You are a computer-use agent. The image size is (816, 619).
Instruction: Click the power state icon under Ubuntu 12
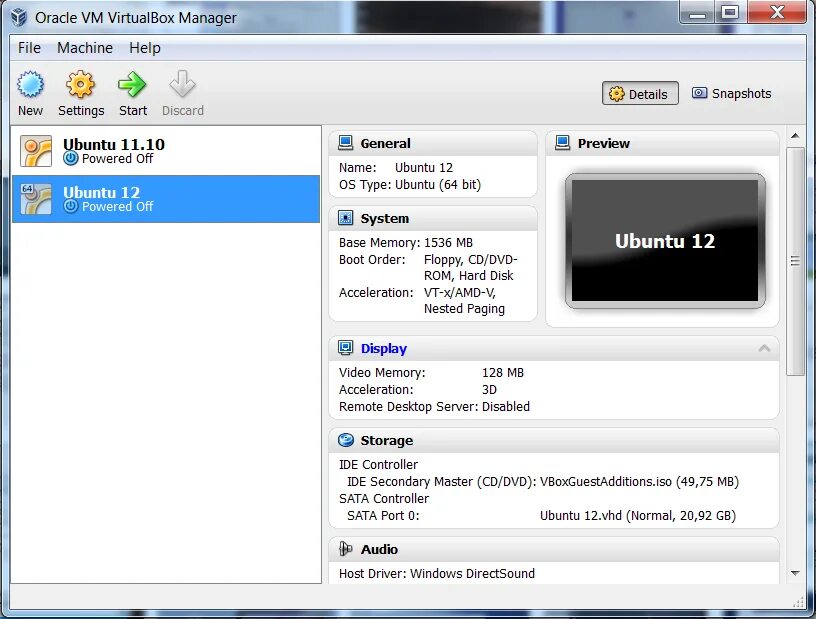pyautogui.click(x=71, y=206)
